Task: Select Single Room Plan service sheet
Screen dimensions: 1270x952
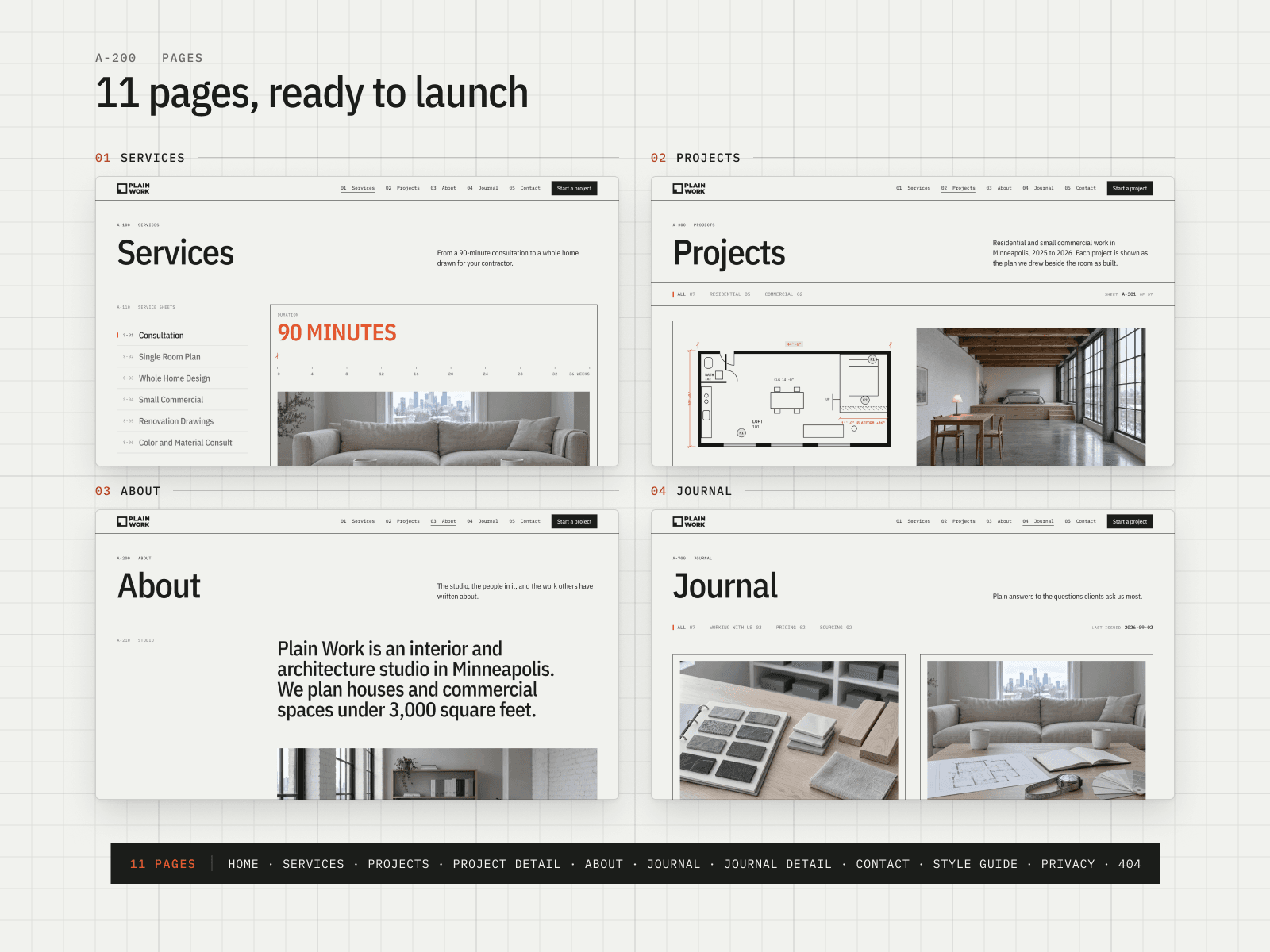Action: [183, 357]
